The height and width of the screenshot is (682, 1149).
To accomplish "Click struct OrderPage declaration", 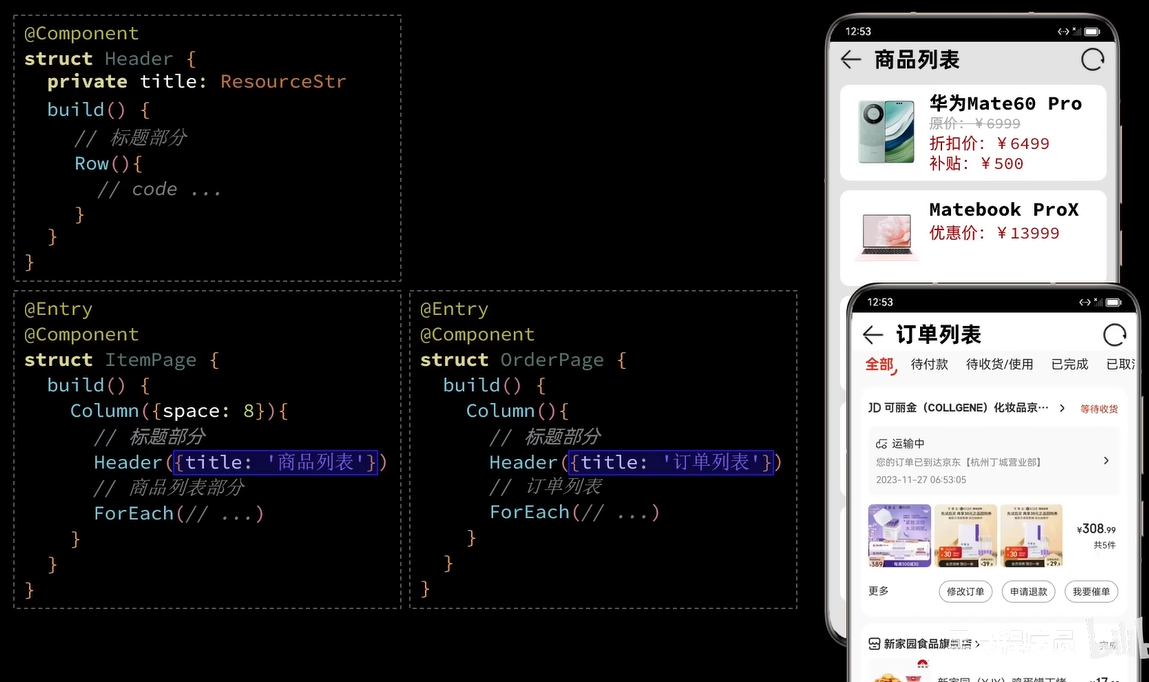I will tap(523, 360).
